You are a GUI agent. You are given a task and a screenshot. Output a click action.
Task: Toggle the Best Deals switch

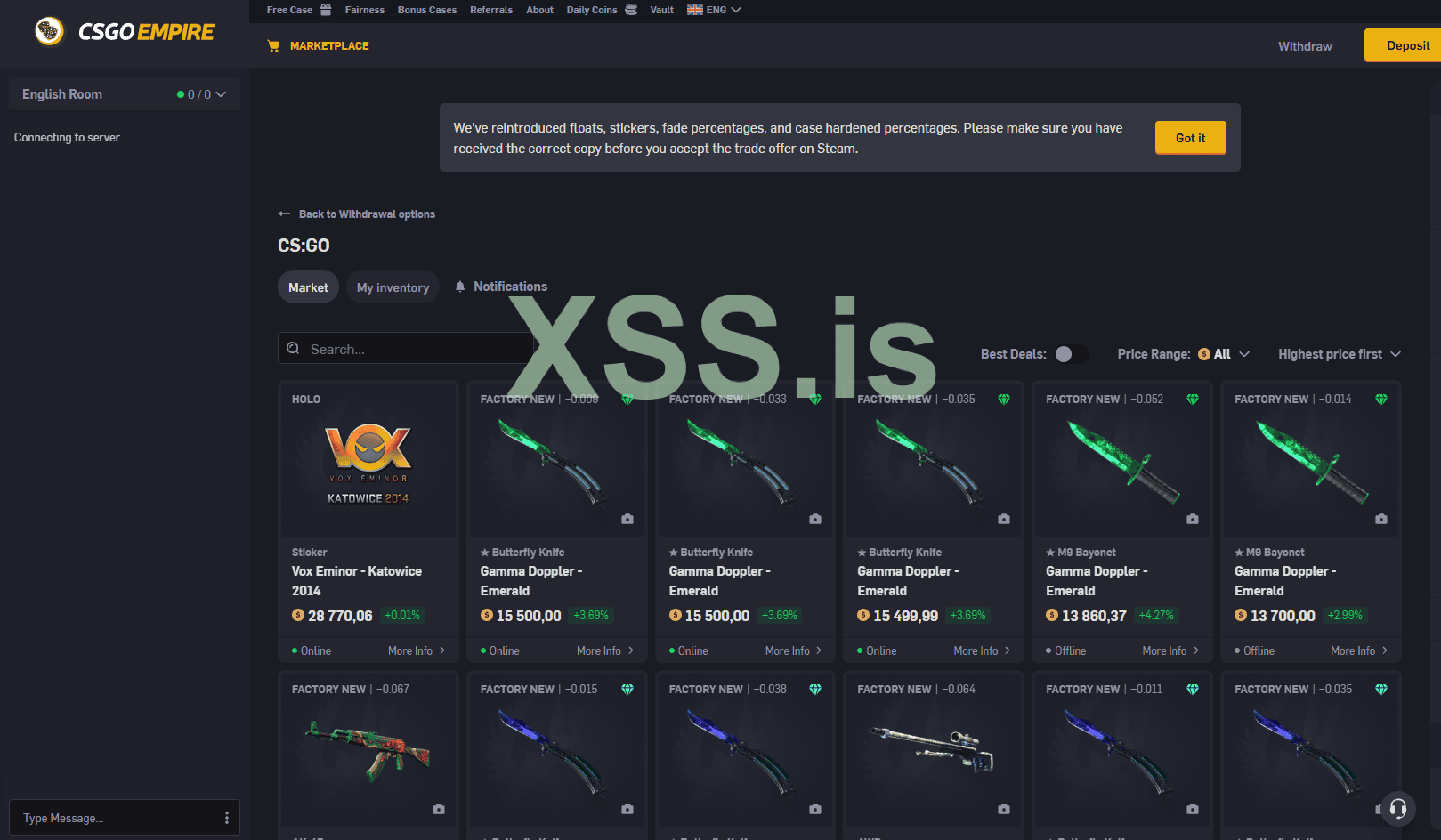(1071, 354)
